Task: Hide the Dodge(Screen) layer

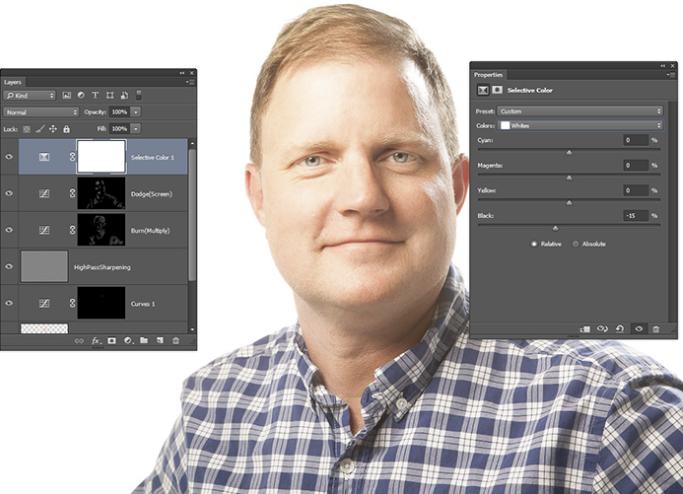Action: [9, 193]
